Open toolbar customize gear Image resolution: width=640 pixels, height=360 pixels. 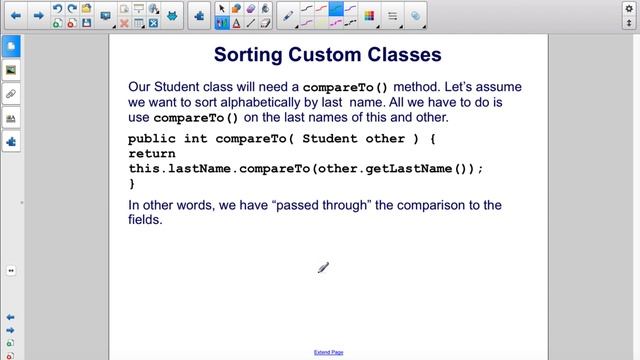pyautogui.click(x=629, y=9)
